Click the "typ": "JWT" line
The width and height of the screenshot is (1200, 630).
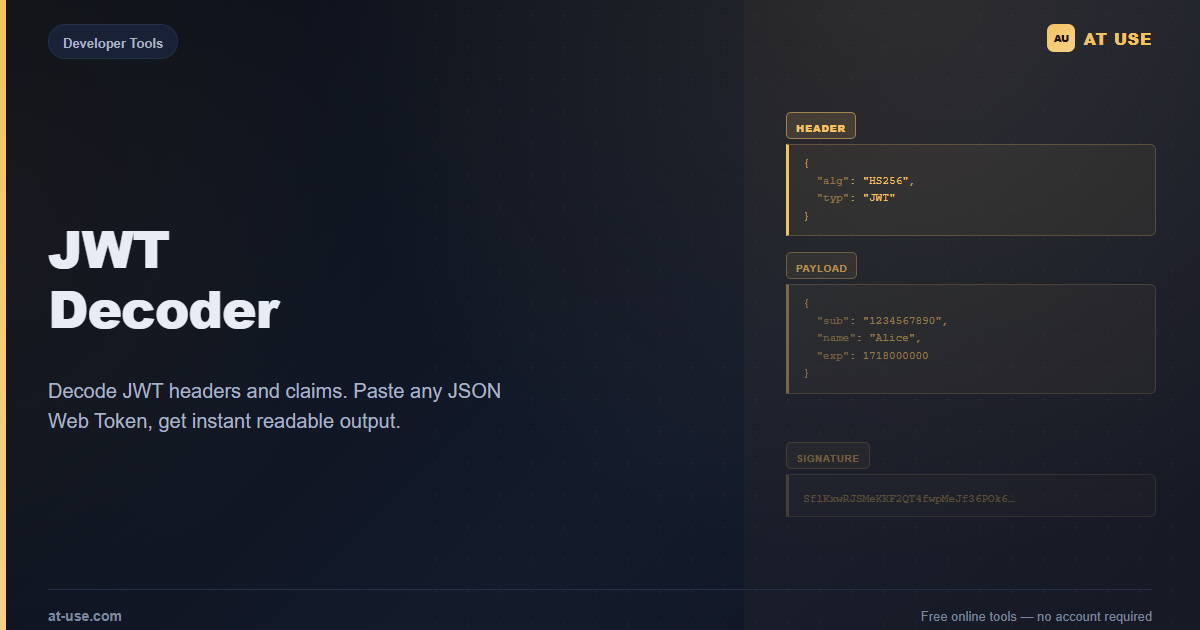coord(856,198)
